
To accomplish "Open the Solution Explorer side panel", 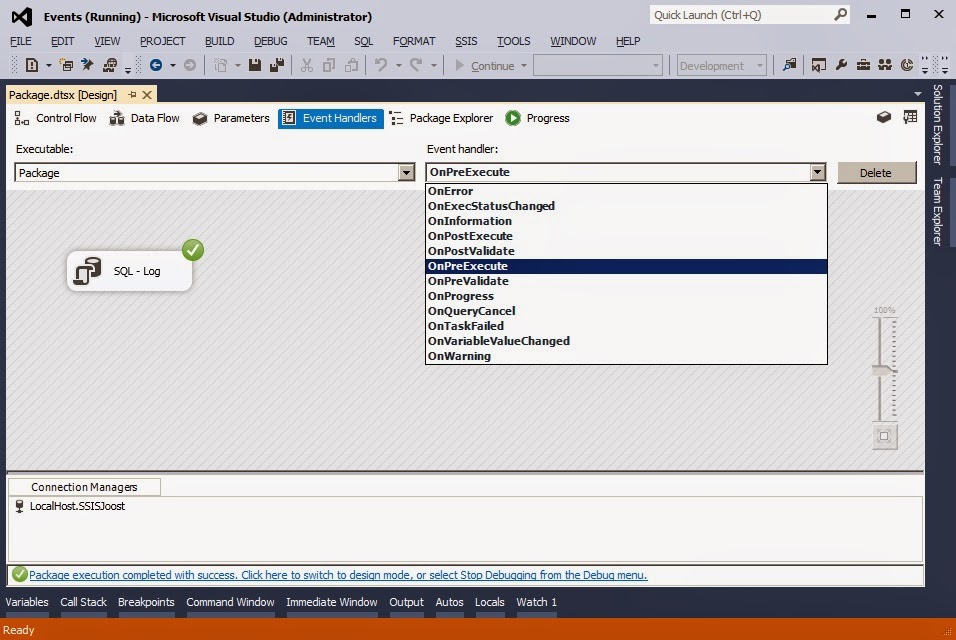I will (938, 125).
